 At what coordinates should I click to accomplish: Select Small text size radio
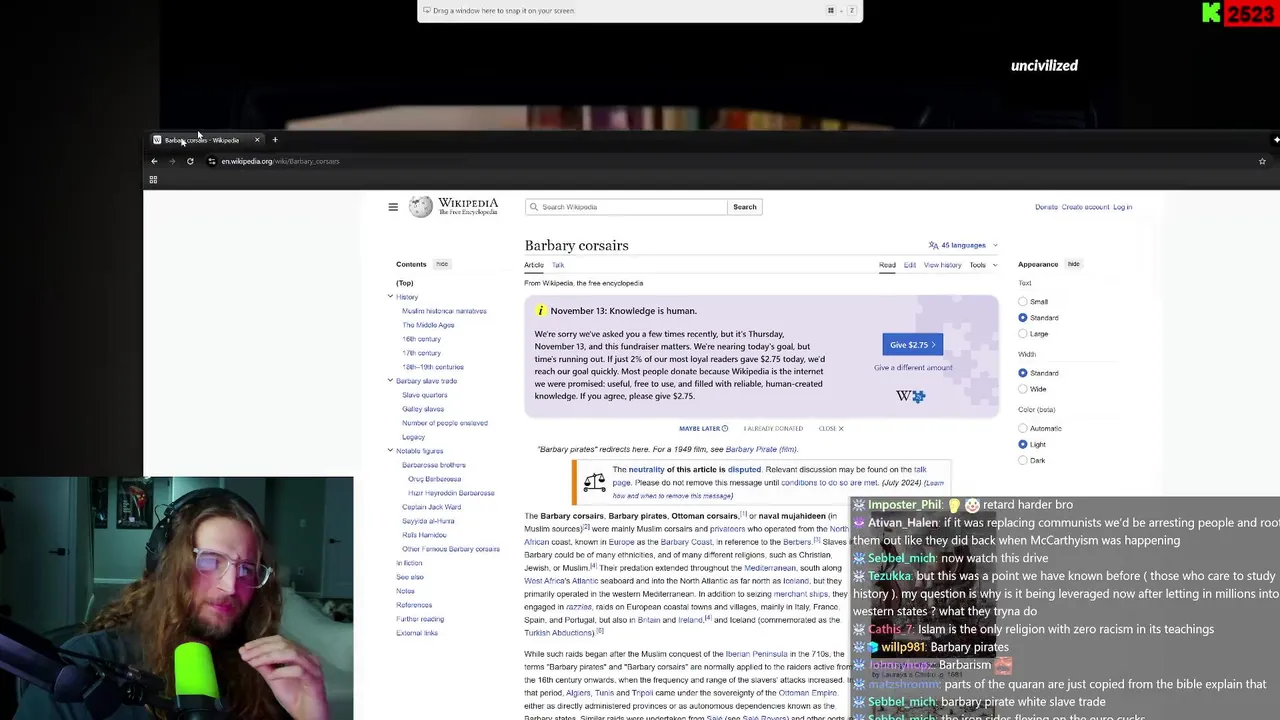tap(1022, 302)
